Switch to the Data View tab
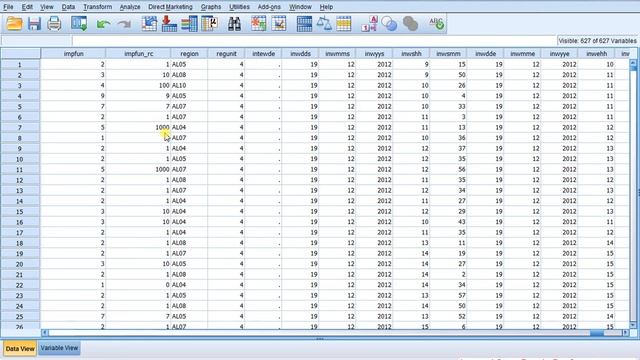Screen dimensions: 640x360 (20, 349)
